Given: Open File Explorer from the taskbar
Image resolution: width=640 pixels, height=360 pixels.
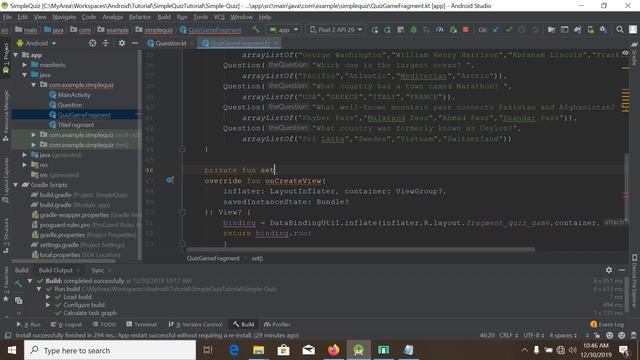Looking at the screenshot, I should (259, 350).
